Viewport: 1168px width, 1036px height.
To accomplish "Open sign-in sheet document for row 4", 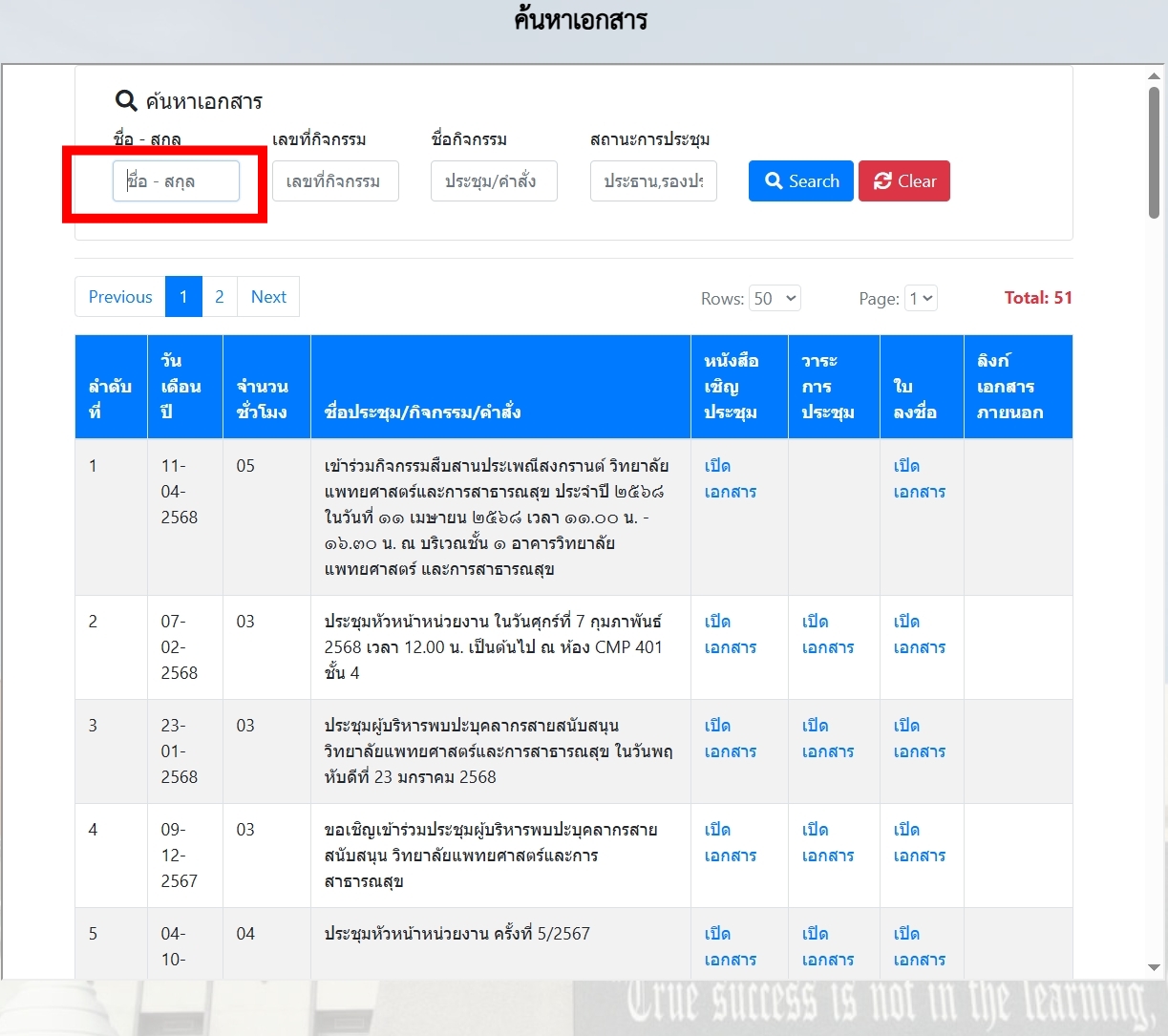I will 919,842.
